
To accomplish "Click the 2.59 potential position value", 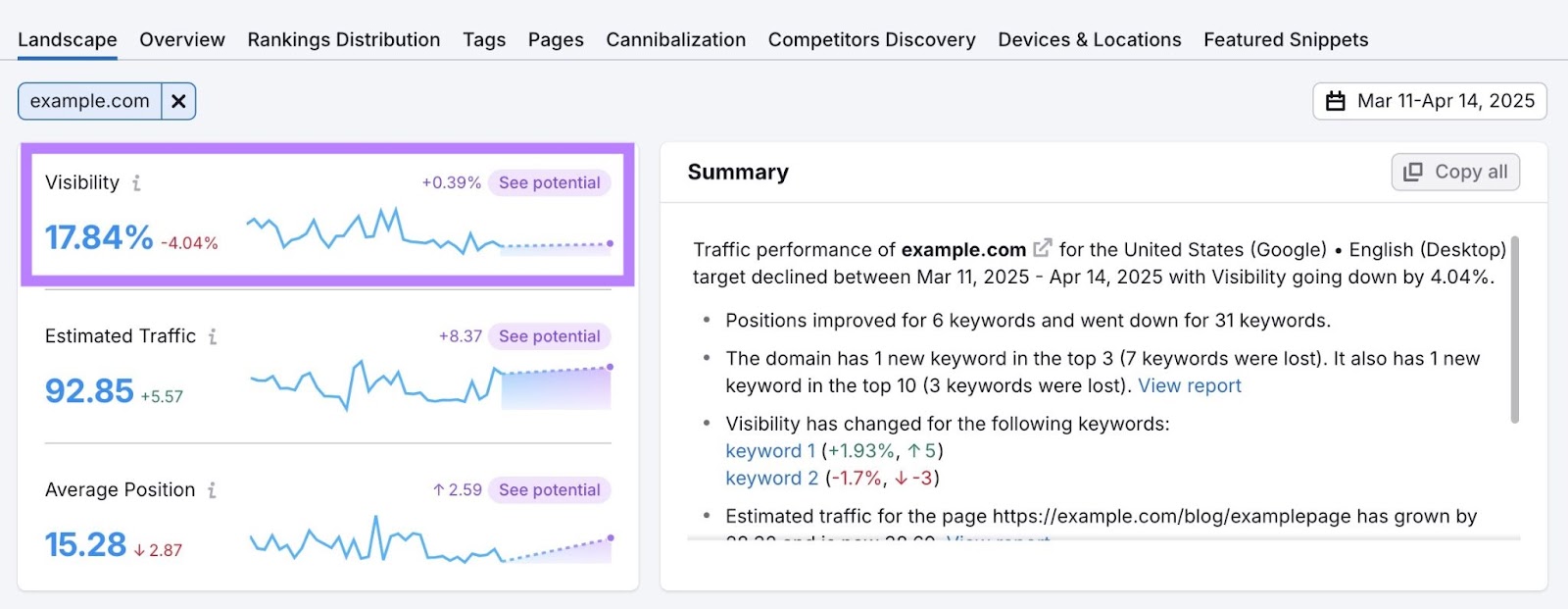I will click(x=458, y=490).
